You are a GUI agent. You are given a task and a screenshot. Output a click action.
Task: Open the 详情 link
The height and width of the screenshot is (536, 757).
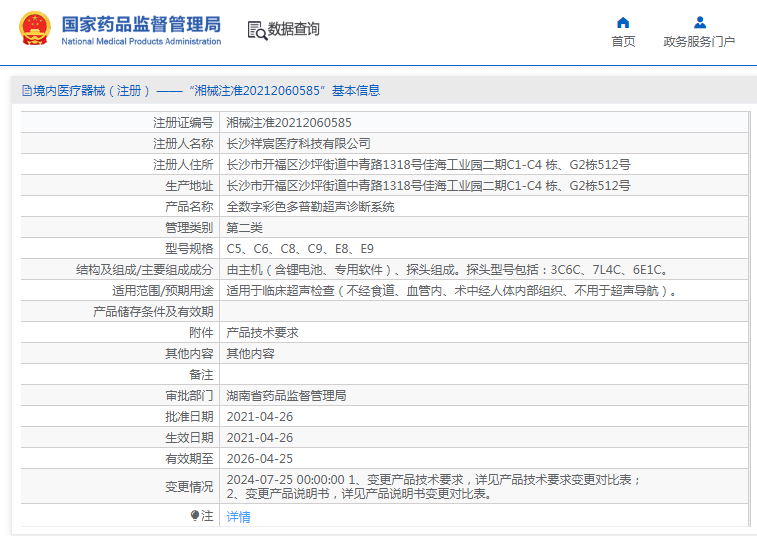coord(238,516)
